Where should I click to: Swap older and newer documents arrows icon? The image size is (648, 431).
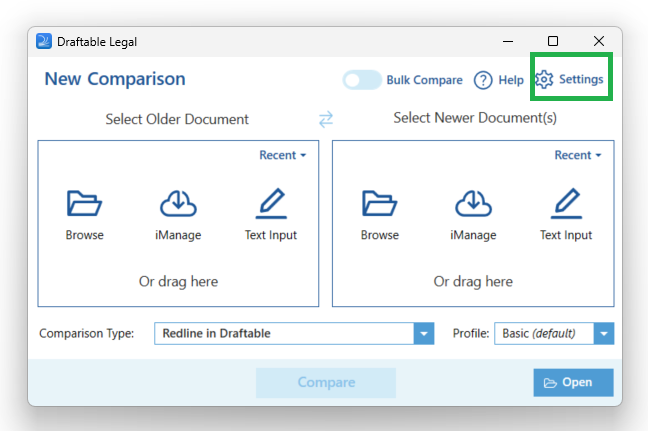(x=326, y=119)
